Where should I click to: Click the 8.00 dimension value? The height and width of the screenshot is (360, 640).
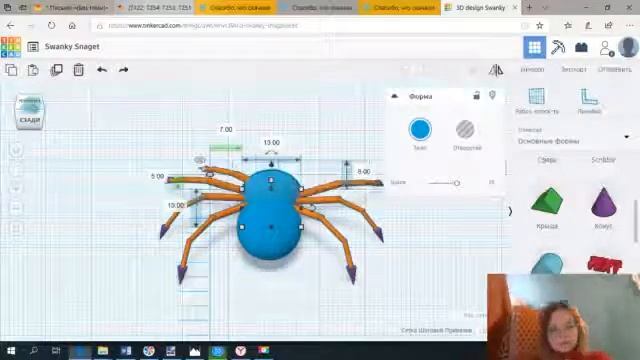(x=364, y=171)
